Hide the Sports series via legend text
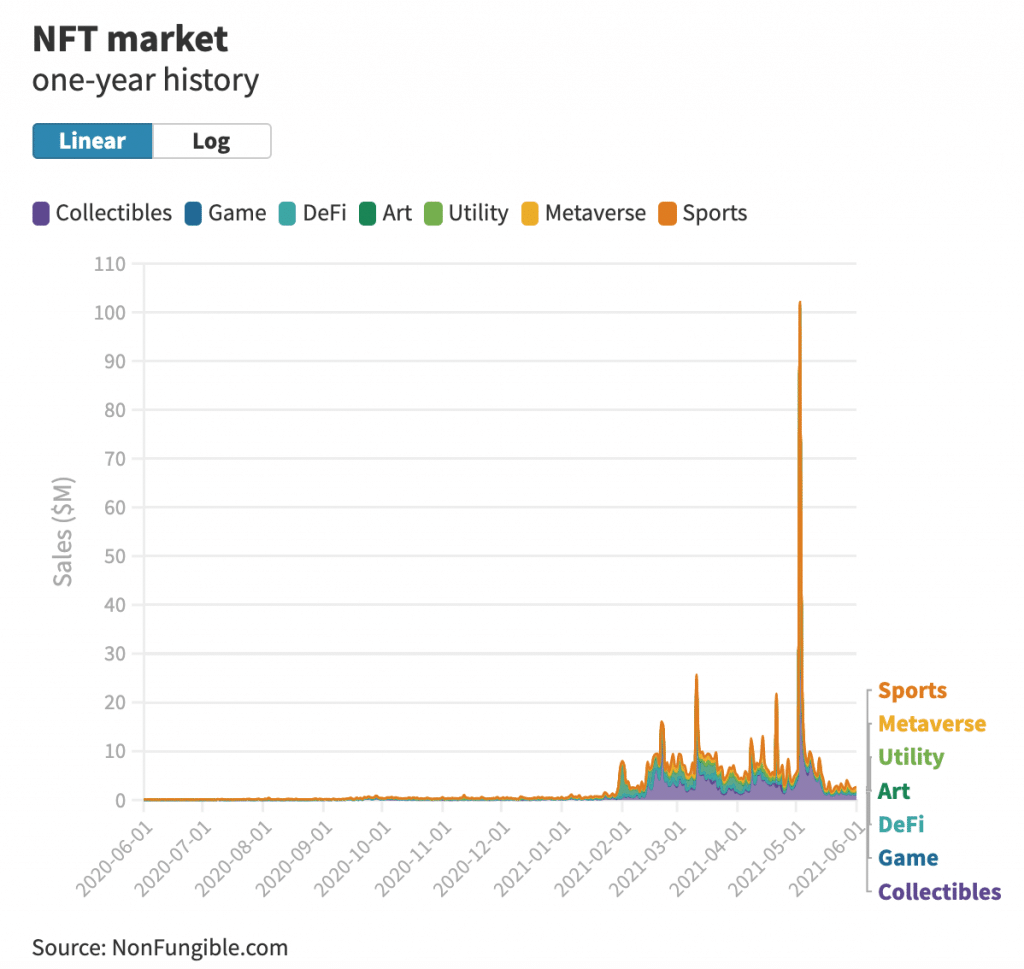Screen dimensions: 1024x969 coord(714,213)
